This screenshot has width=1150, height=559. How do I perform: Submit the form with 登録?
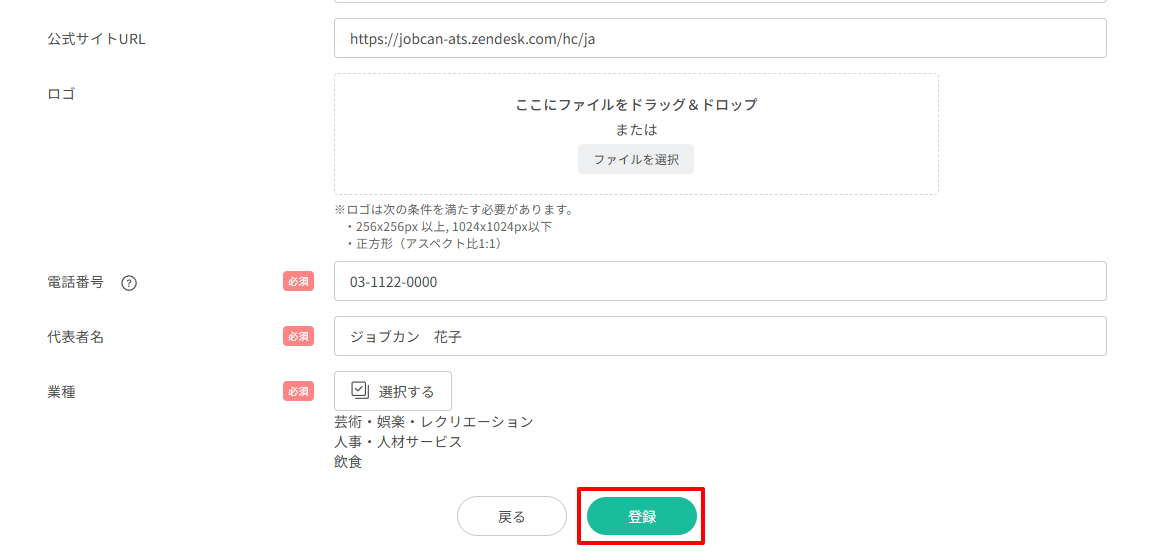641,517
